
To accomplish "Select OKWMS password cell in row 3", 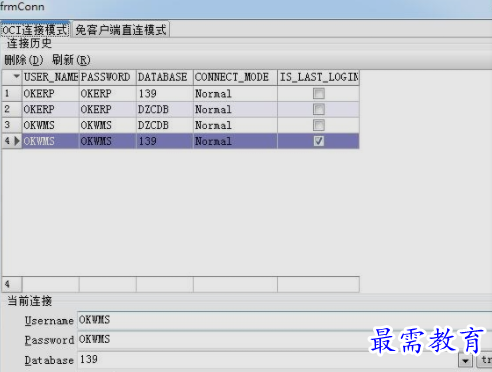I will pyautogui.click(x=108, y=125).
